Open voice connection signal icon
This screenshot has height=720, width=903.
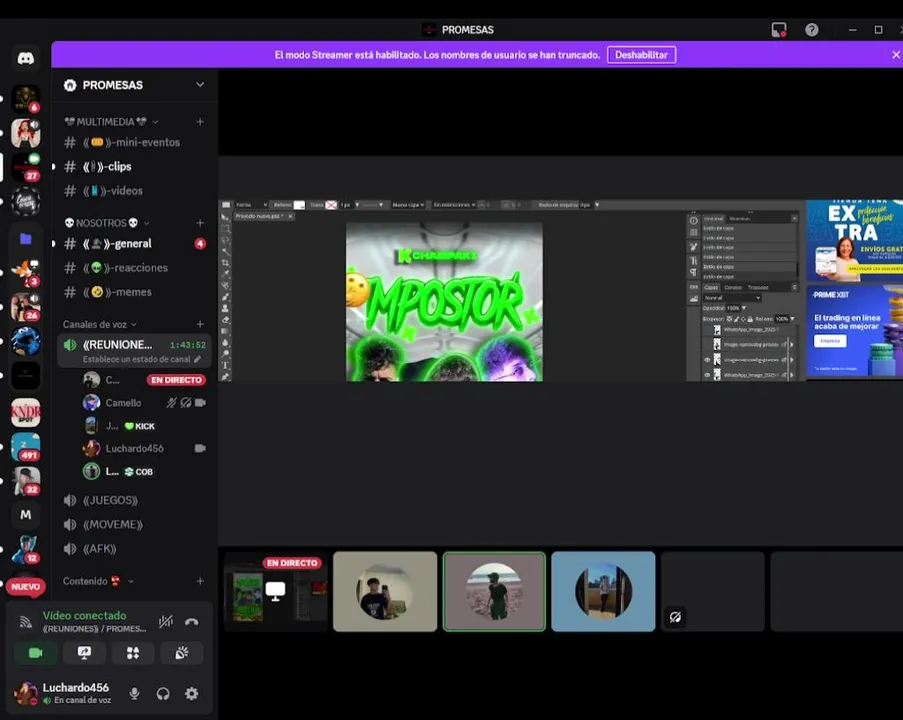(x=25, y=622)
